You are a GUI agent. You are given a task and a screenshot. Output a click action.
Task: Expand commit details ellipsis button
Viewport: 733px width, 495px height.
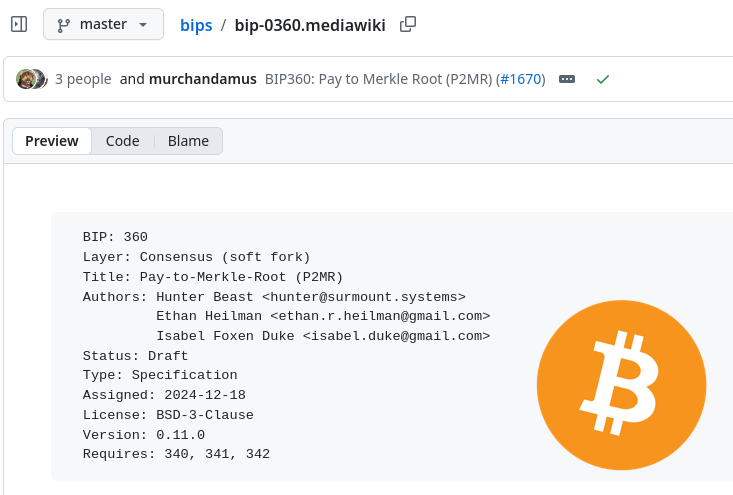(567, 79)
